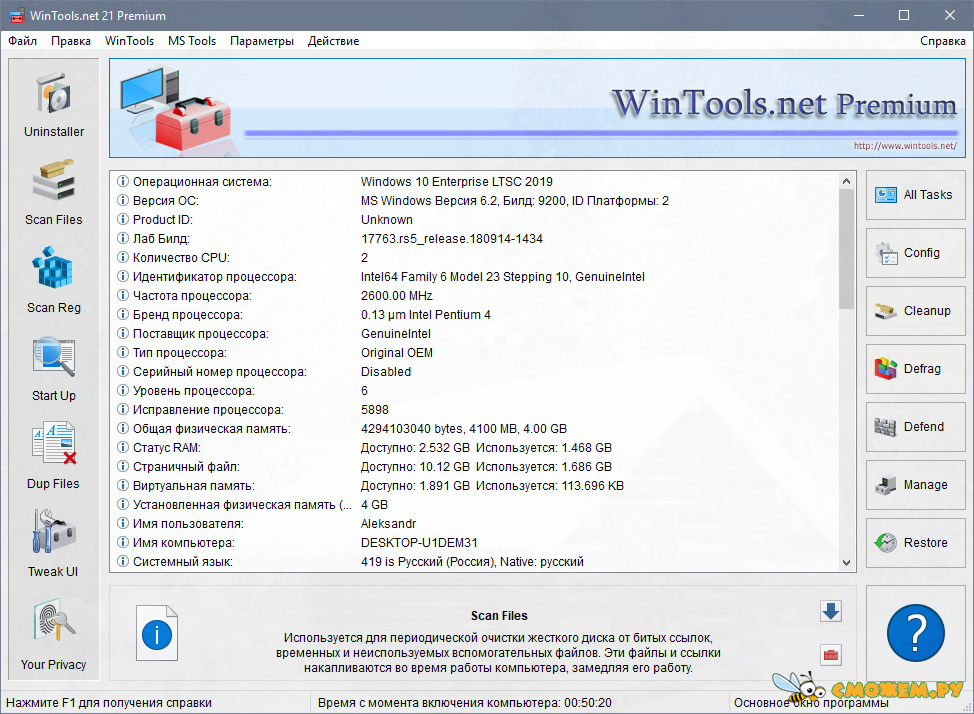Click the Defend button
The height and width of the screenshot is (714, 974).
click(x=916, y=427)
